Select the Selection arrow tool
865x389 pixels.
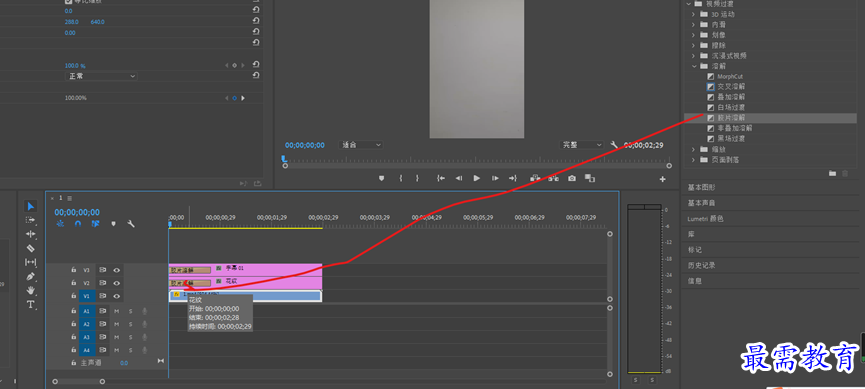tap(31, 206)
